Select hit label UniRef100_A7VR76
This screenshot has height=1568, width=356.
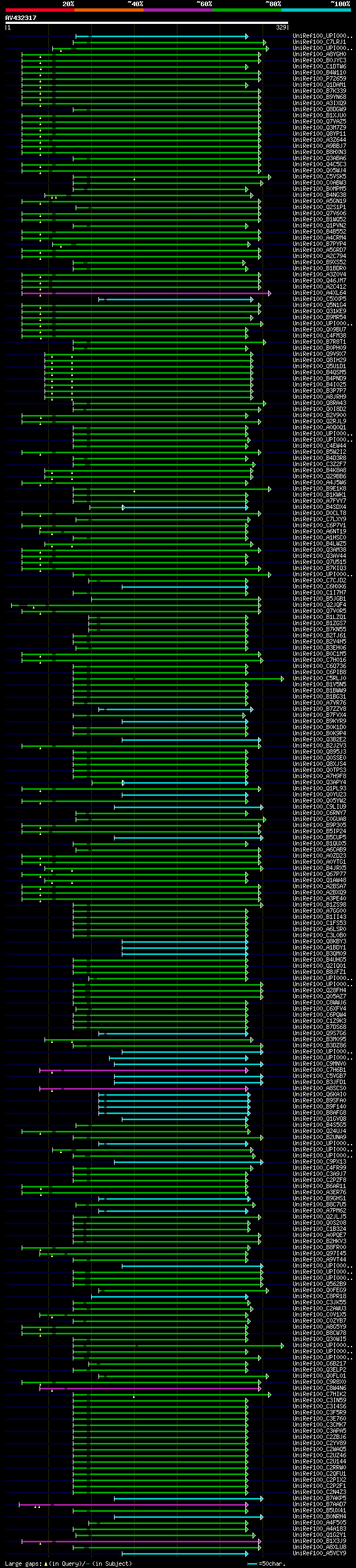(x=319, y=703)
